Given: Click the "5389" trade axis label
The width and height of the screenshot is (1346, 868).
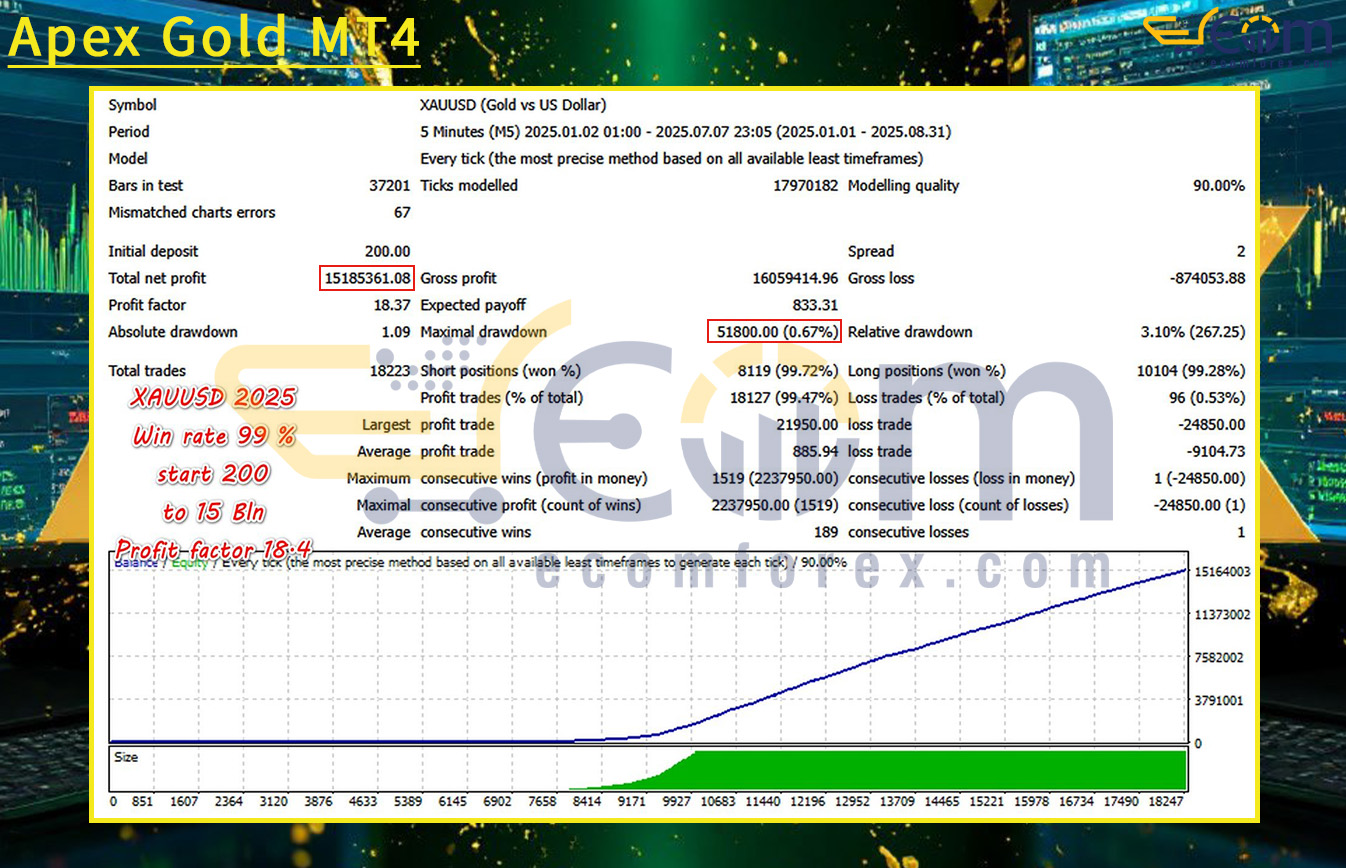Looking at the screenshot, I should [408, 802].
